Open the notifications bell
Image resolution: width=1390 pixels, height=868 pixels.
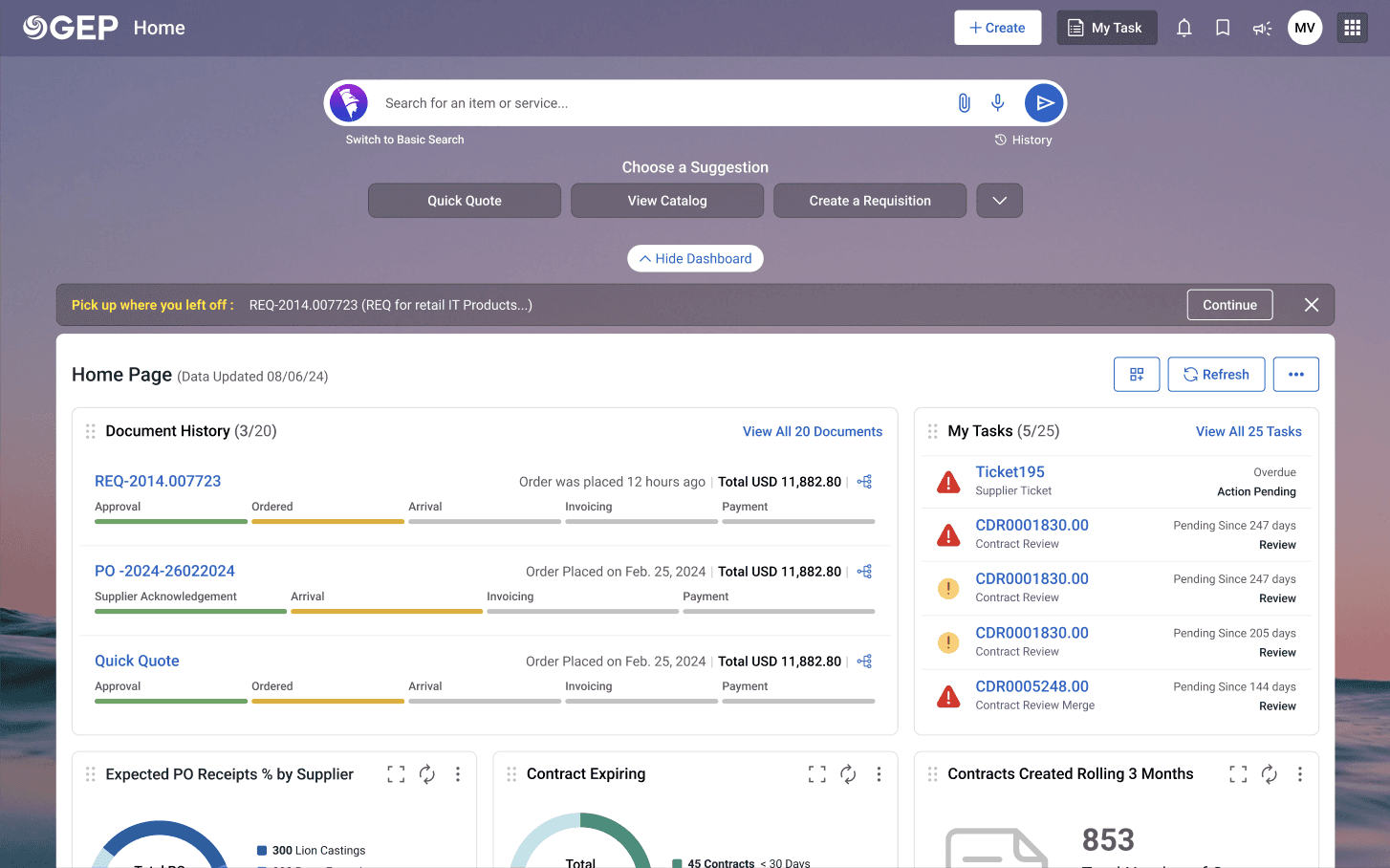[1184, 28]
